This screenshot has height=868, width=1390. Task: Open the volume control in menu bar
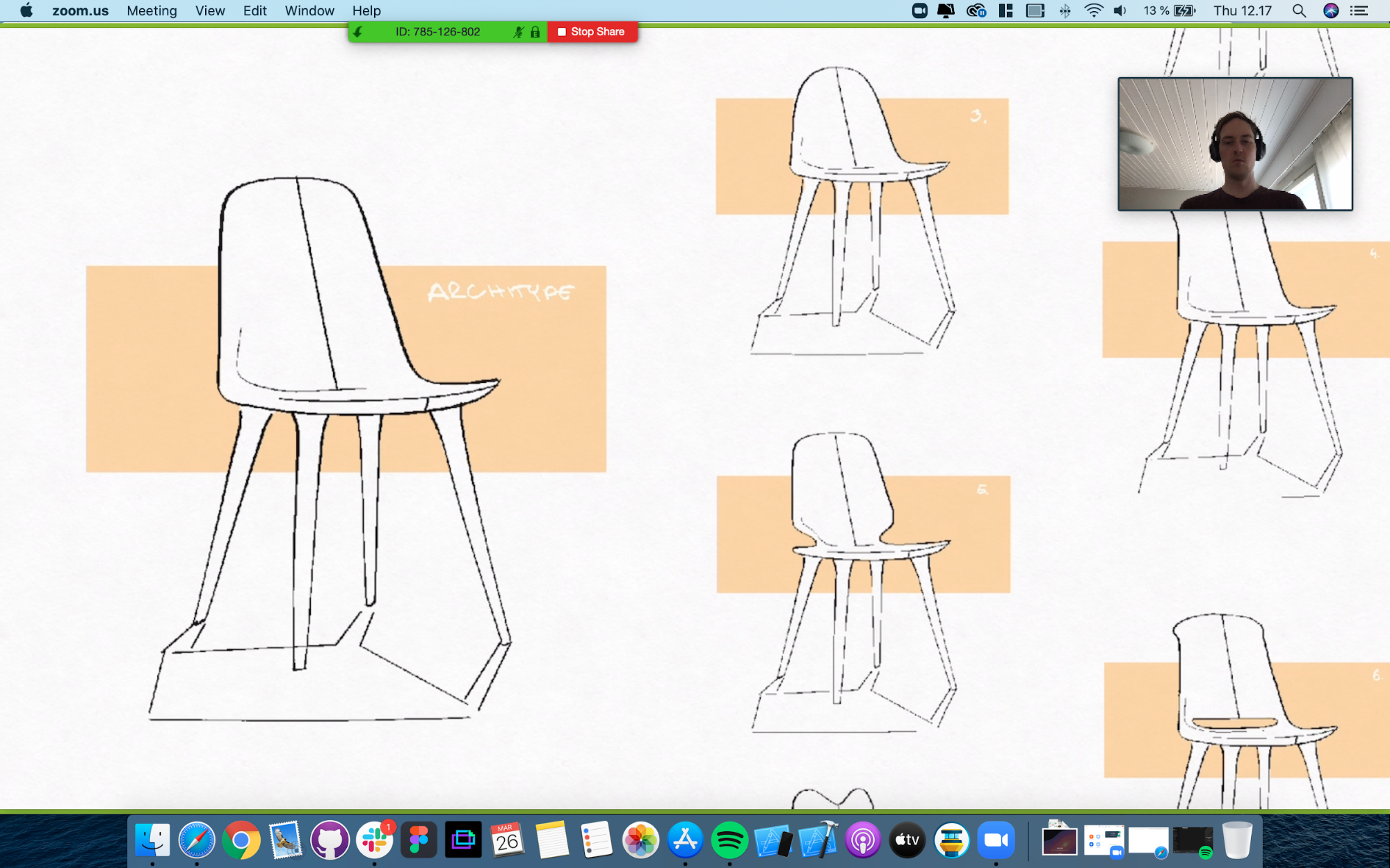[x=1120, y=10]
